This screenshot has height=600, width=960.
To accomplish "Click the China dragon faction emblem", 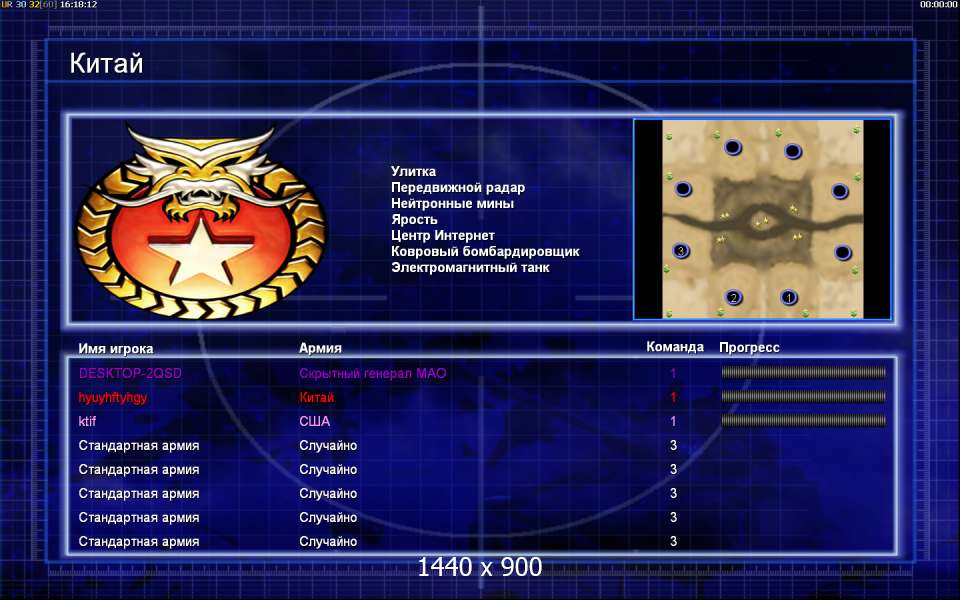I will [201, 222].
